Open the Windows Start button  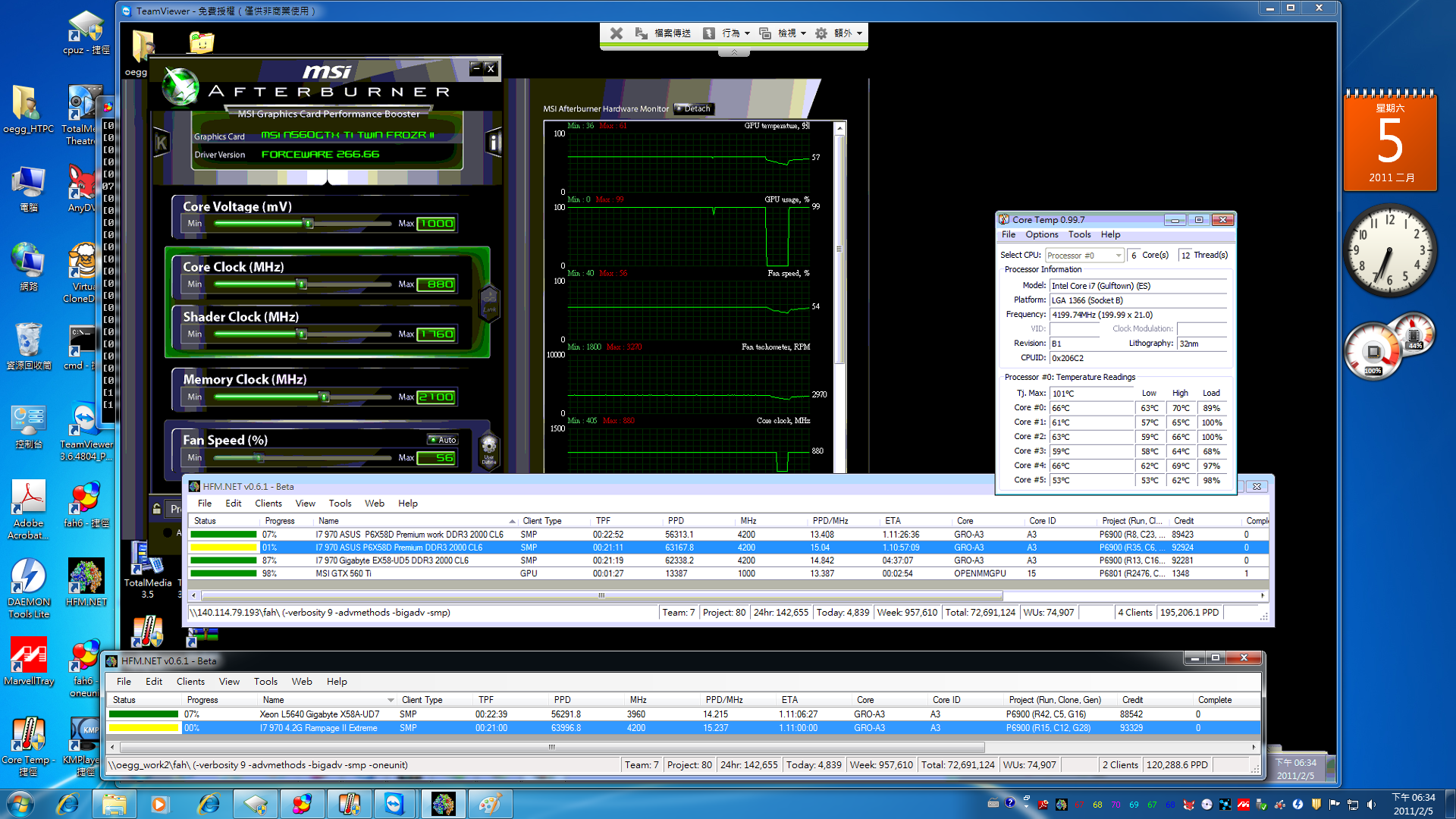pos(20,803)
